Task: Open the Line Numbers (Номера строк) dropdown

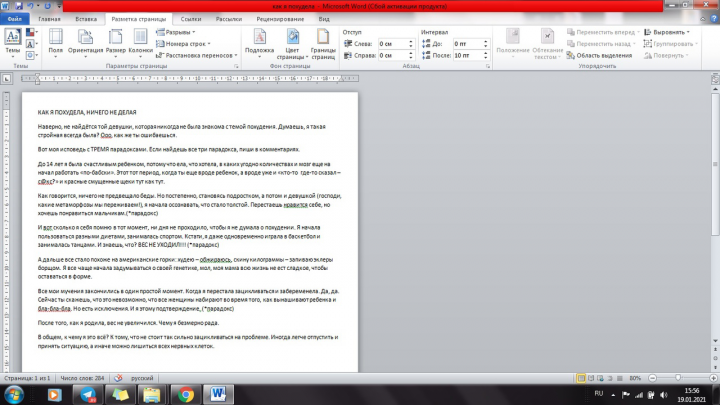Action: (x=183, y=44)
